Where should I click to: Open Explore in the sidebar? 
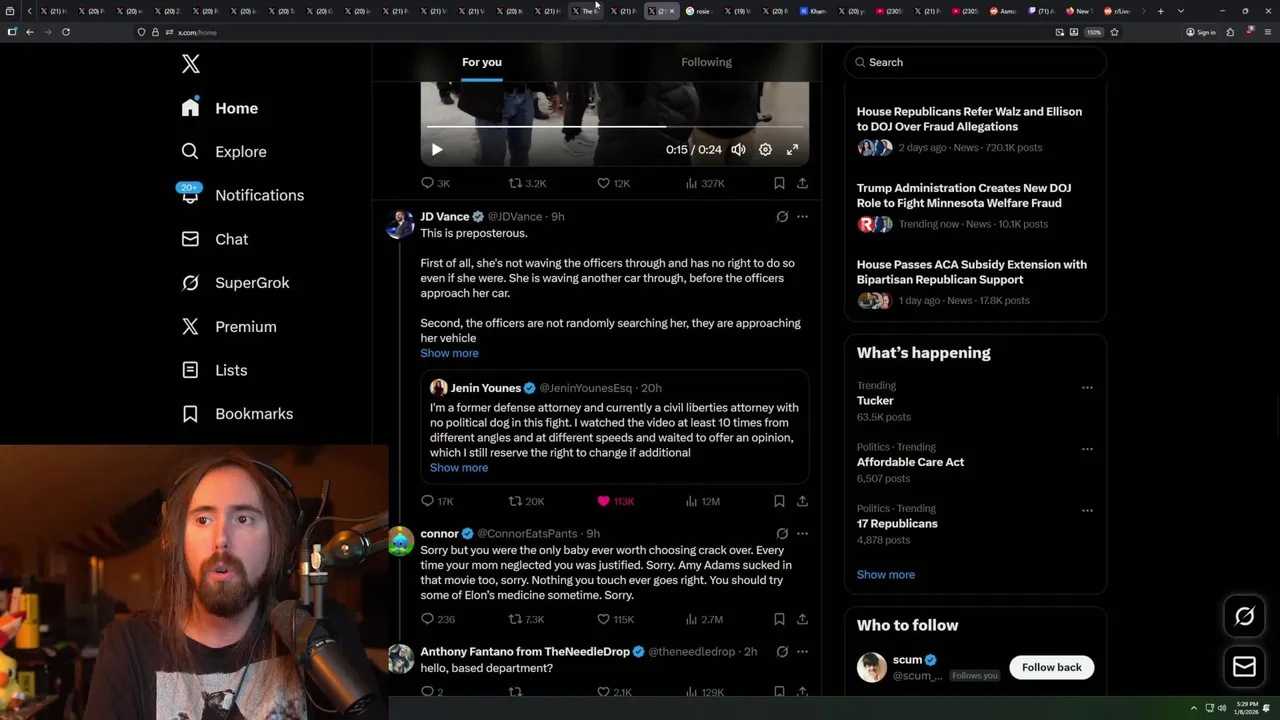tap(224, 152)
